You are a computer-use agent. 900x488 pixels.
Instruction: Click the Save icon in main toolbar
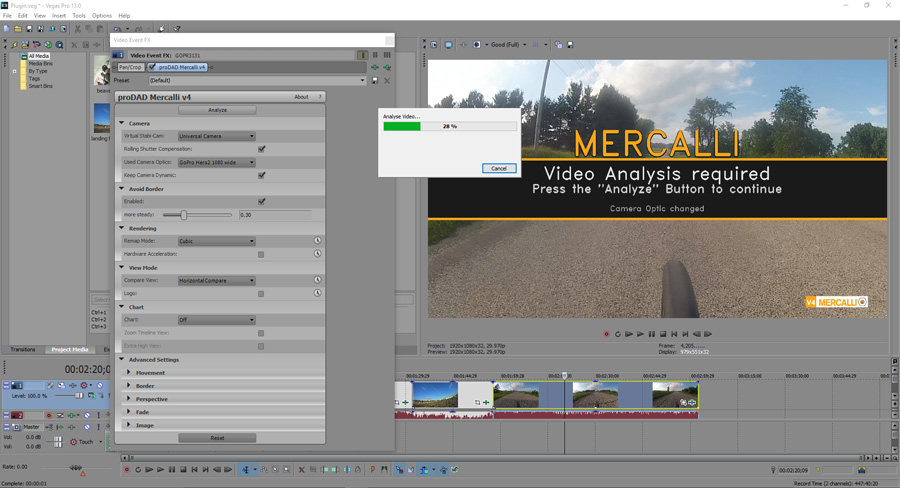[29, 29]
